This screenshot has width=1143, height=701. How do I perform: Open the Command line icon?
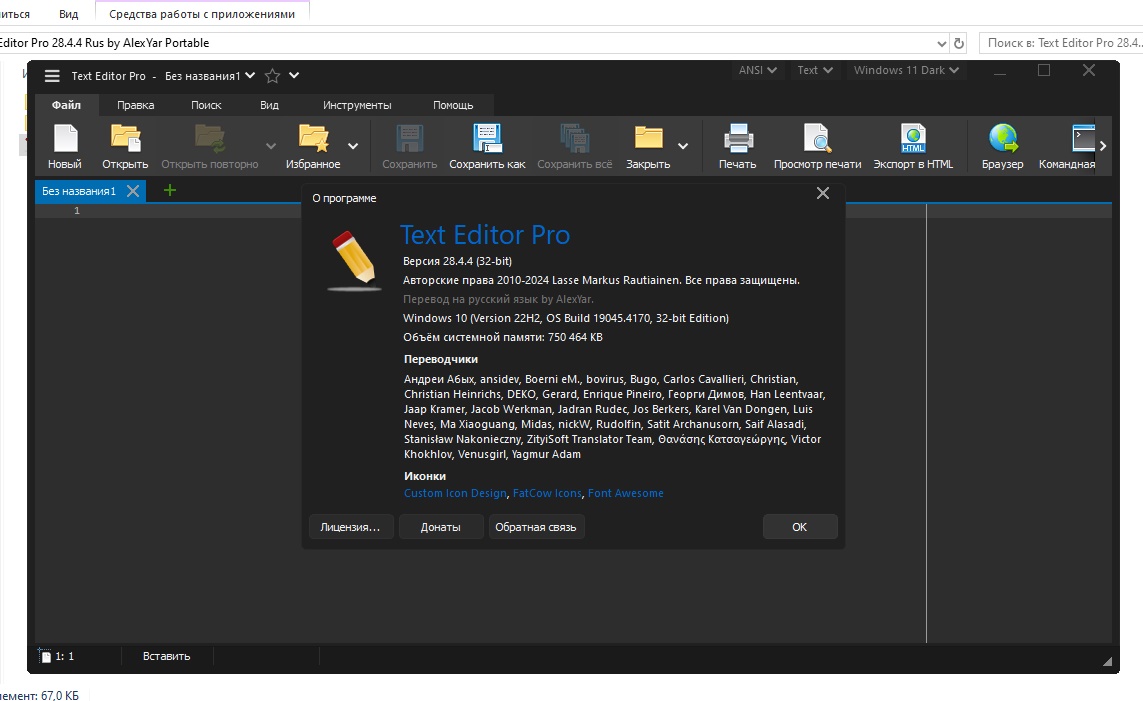(1083, 138)
